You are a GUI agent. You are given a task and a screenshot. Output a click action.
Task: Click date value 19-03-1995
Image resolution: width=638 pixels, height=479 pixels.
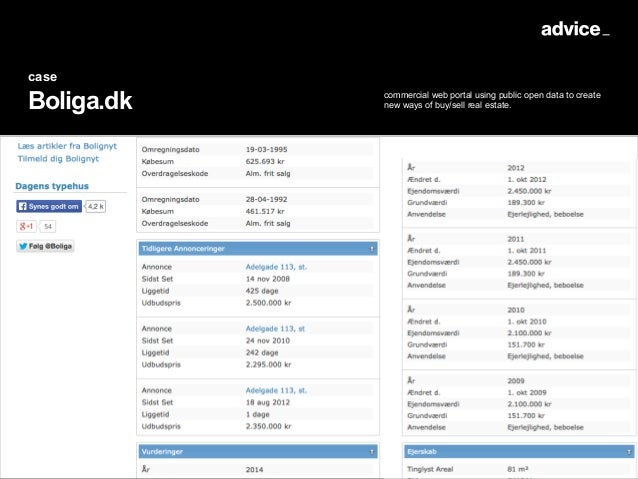tap(267, 150)
